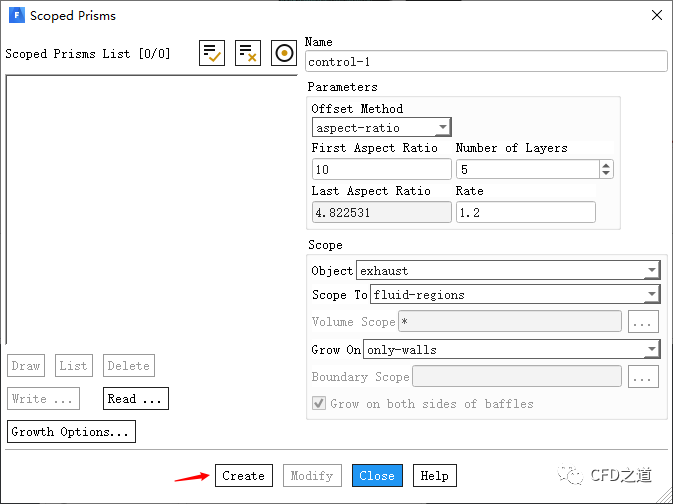Viewport: 673px width, 504px height.
Task: Click the List button
Action: (74, 365)
